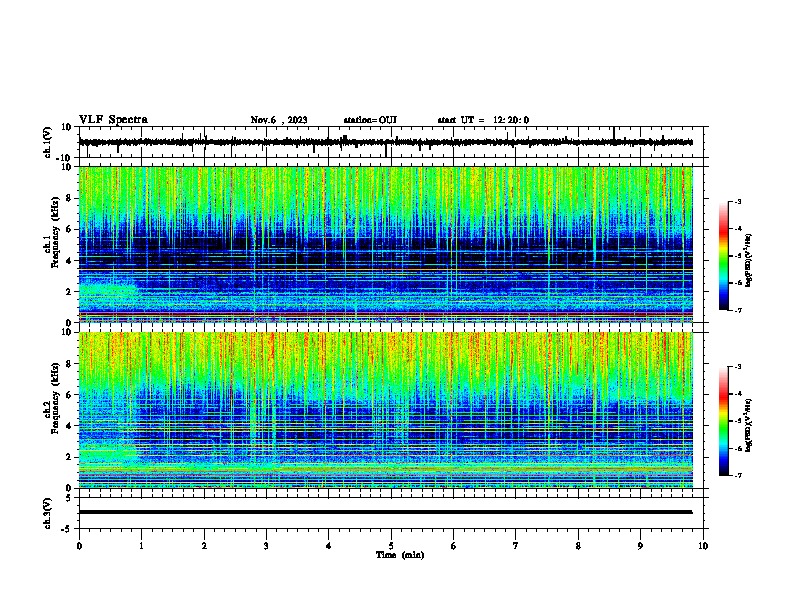Click the "ch.3(V)" axis label
This screenshot has height=612, width=792.
[48, 513]
